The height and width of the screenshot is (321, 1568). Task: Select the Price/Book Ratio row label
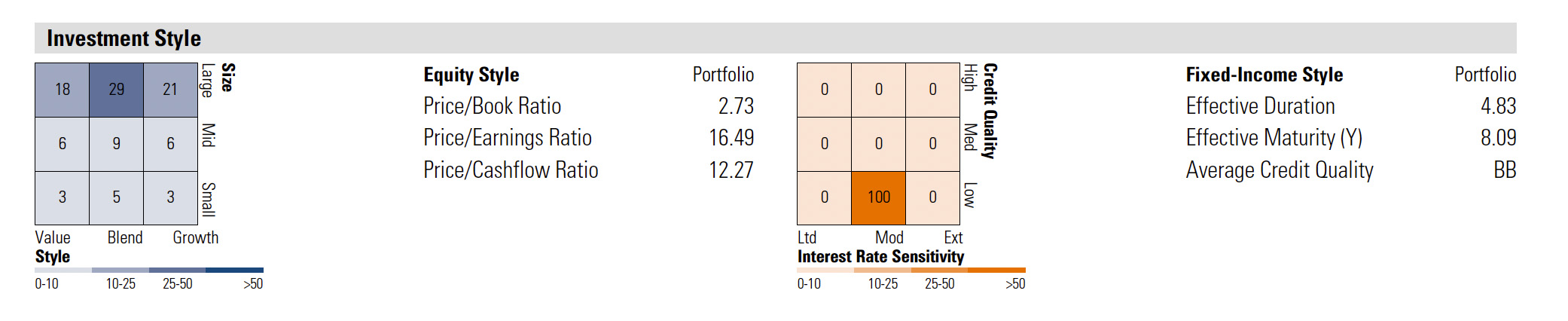coord(492,106)
